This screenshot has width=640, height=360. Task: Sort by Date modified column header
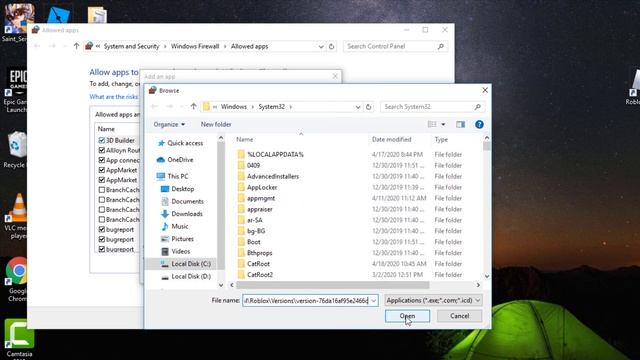pos(391,140)
